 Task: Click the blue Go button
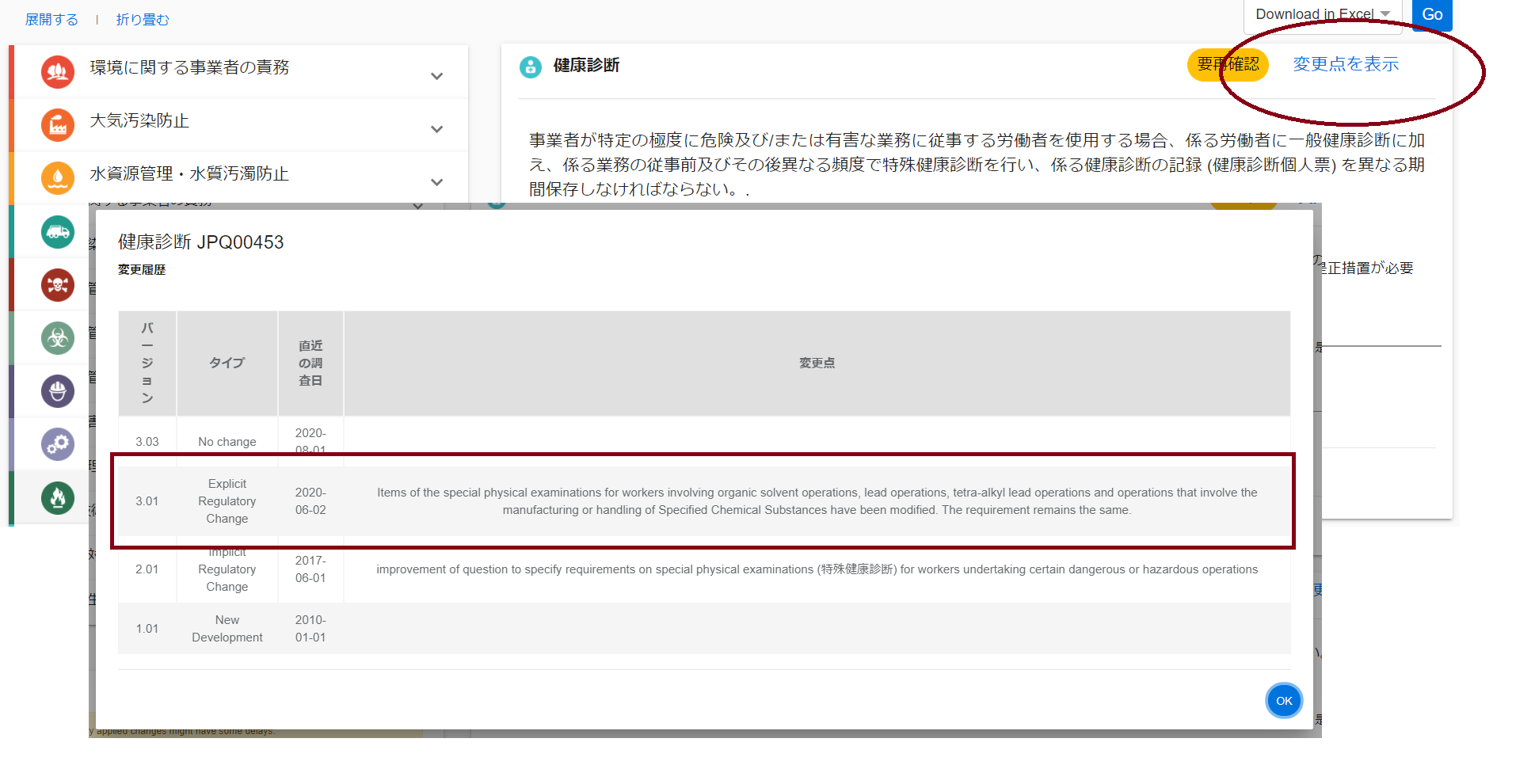1432,14
